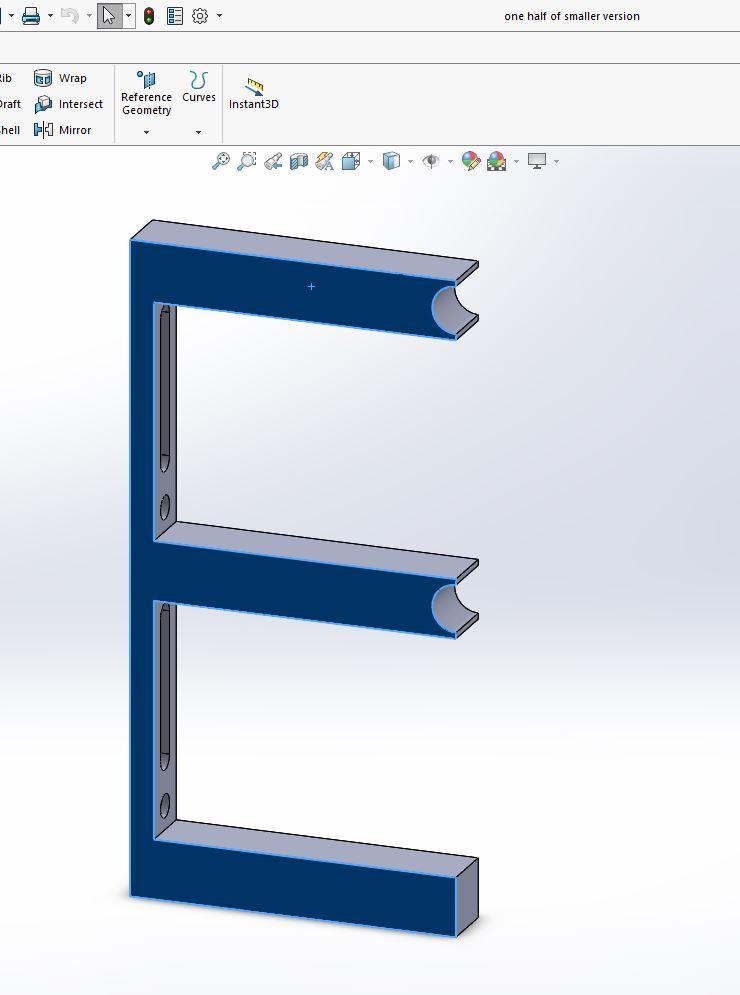Expand the Reference Geometry dropdown arrow
The width and height of the screenshot is (740, 995).
147,133
